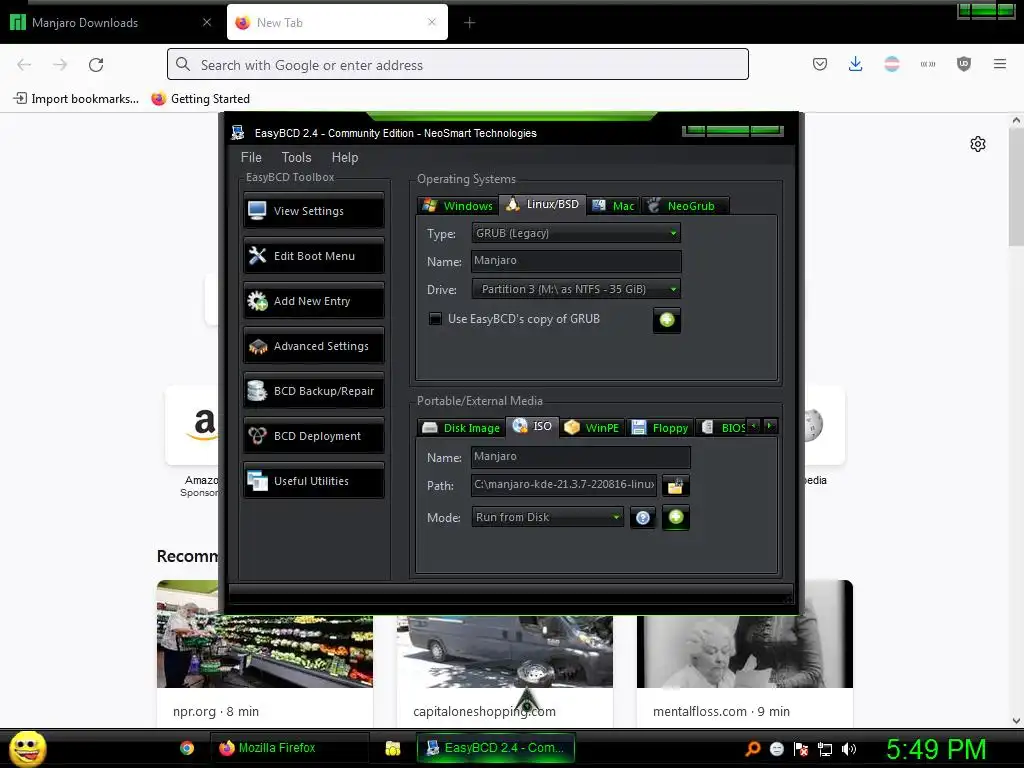Switch to the Mac tab
Viewport: 1024px width, 768px height.
coord(613,206)
